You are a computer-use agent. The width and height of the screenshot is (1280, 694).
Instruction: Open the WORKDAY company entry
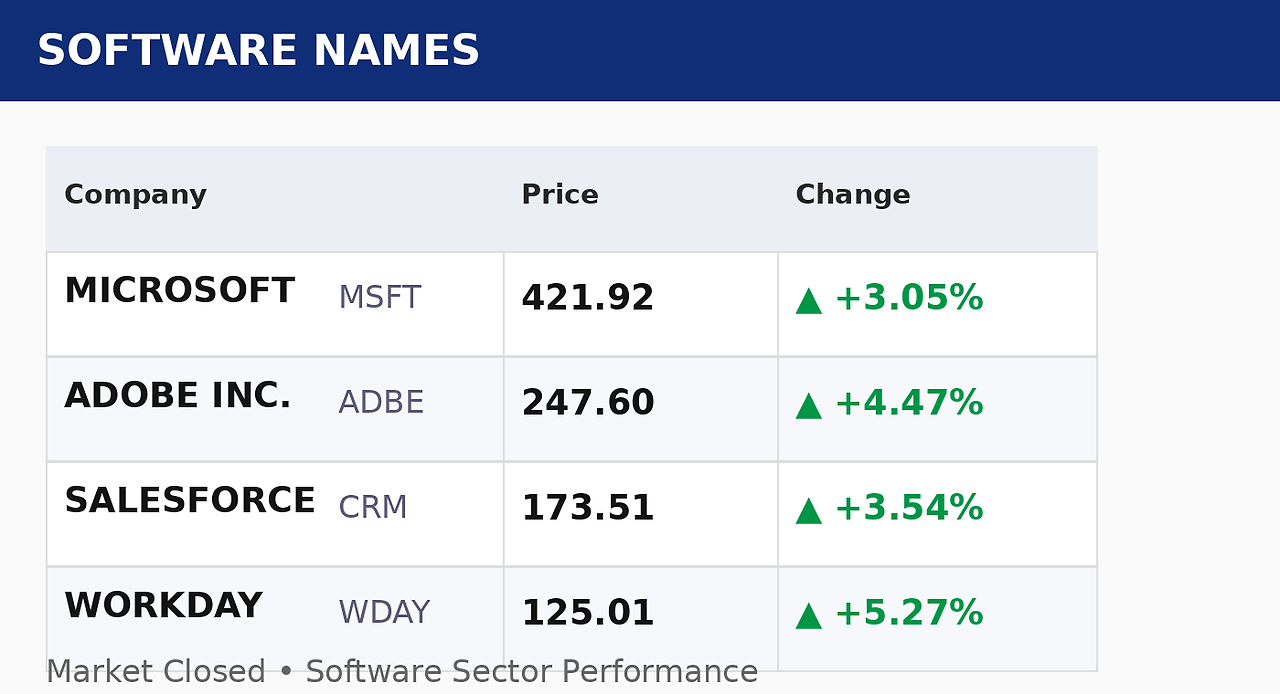[x=163, y=606]
